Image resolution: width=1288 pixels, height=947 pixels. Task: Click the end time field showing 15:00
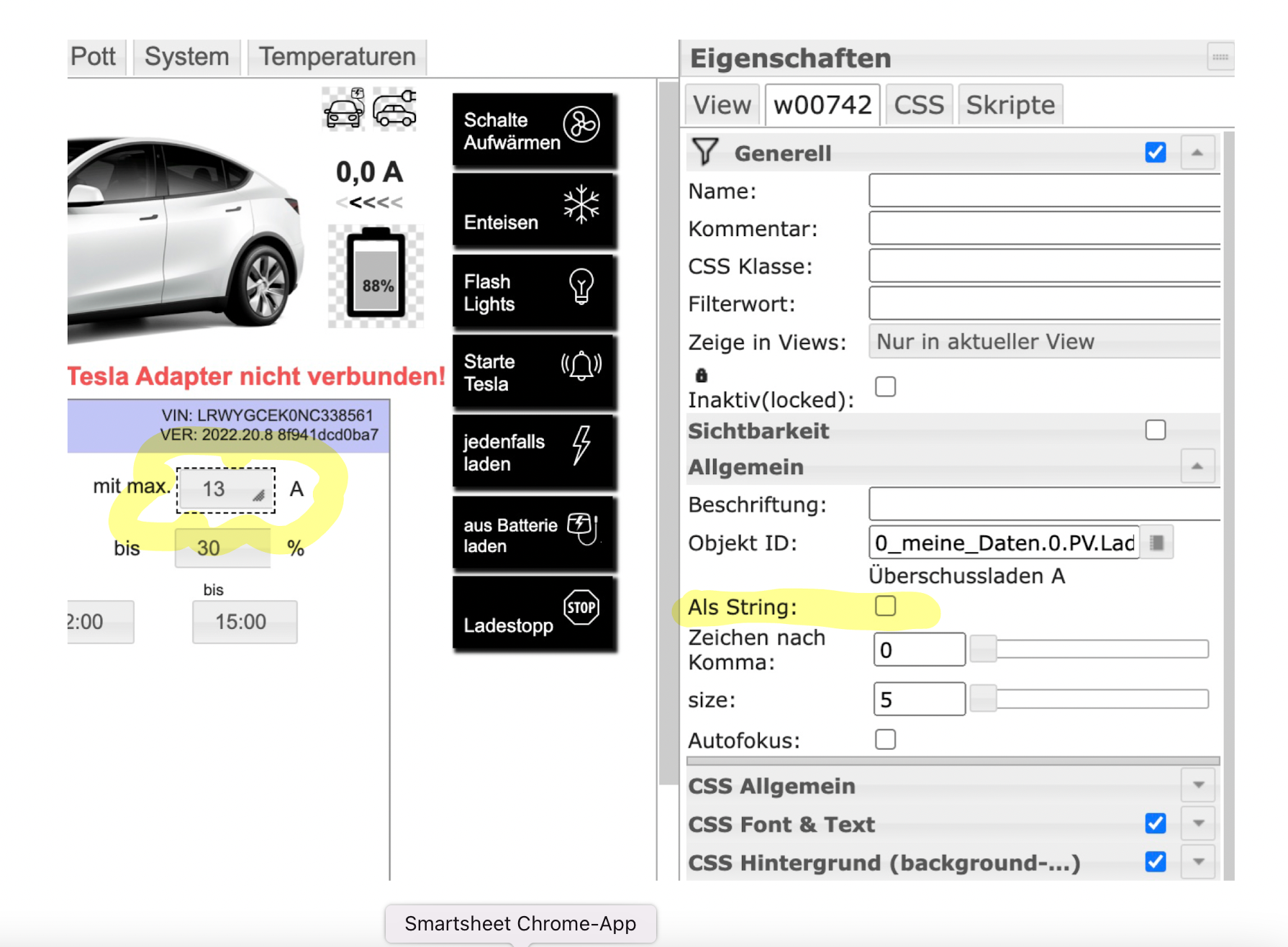[245, 621]
